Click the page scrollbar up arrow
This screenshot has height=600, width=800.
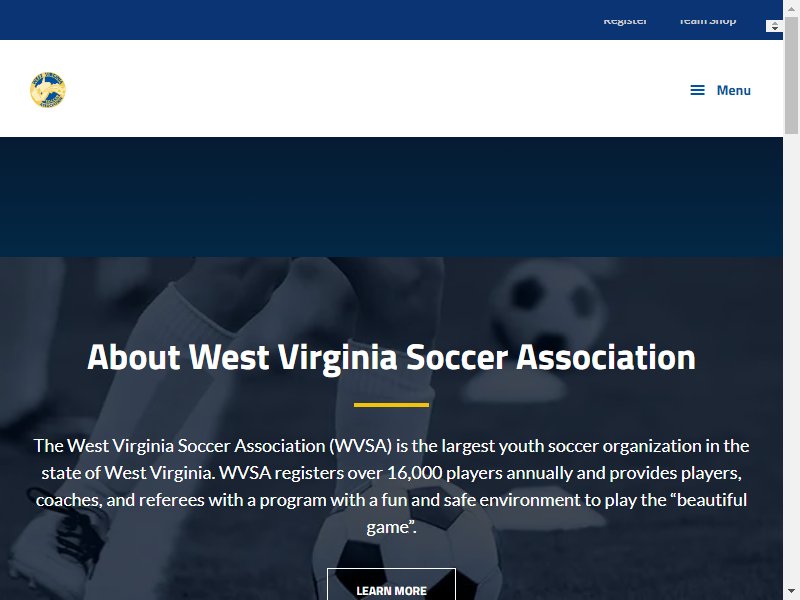(x=791, y=6)
